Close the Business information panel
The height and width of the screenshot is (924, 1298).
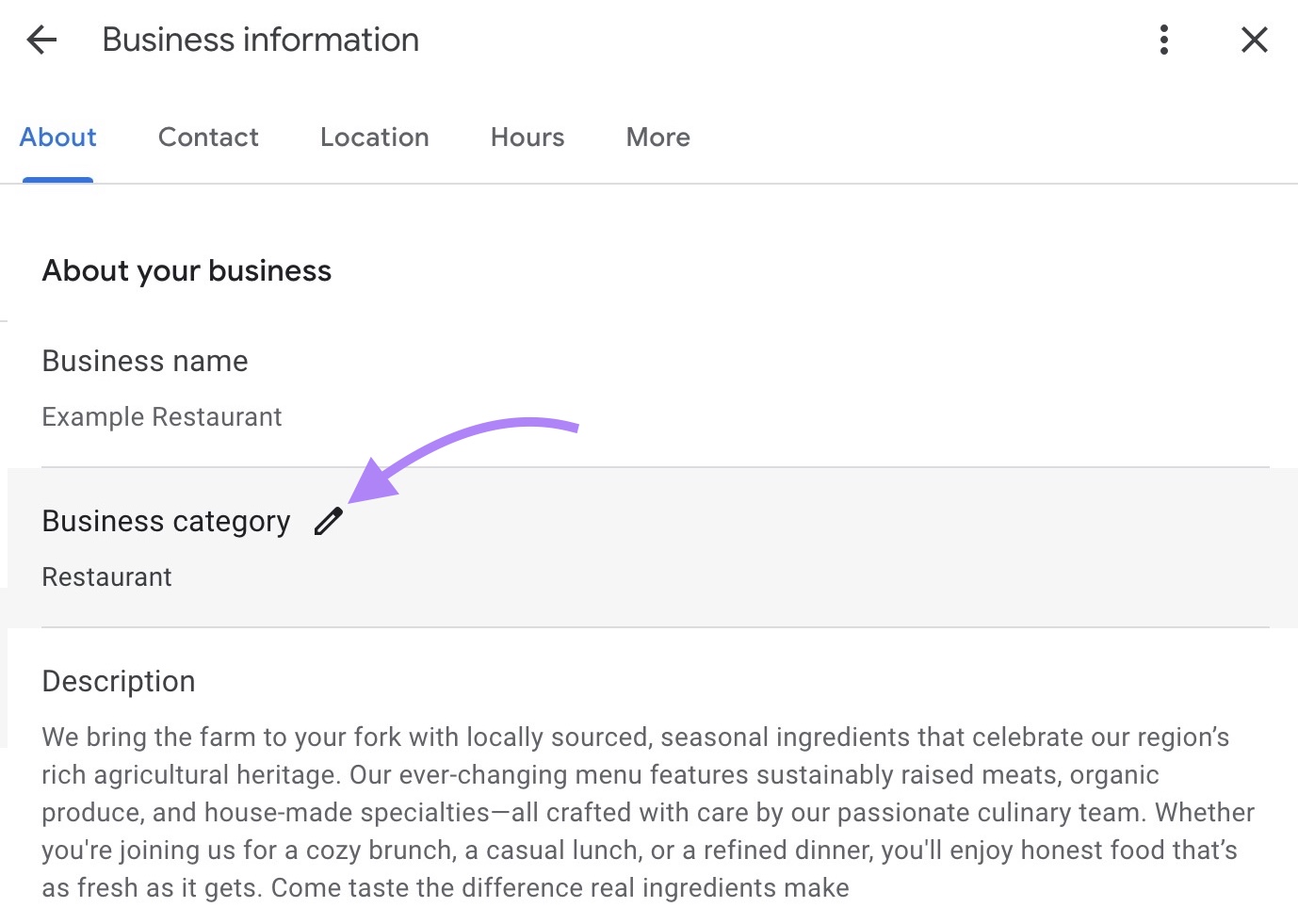coord(1255,40)
